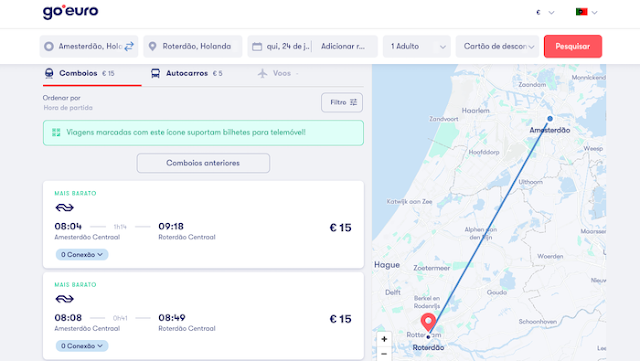This screenshot has width=640, height=361.
Task: Click the Delft label on the map
Action: point(393,292)
